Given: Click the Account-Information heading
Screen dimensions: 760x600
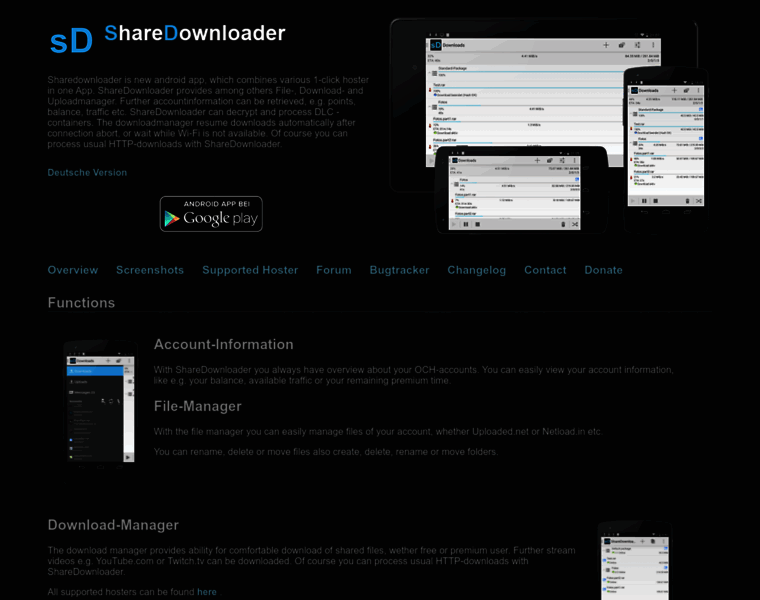Looking at the screenshot, I should point(223,344).
